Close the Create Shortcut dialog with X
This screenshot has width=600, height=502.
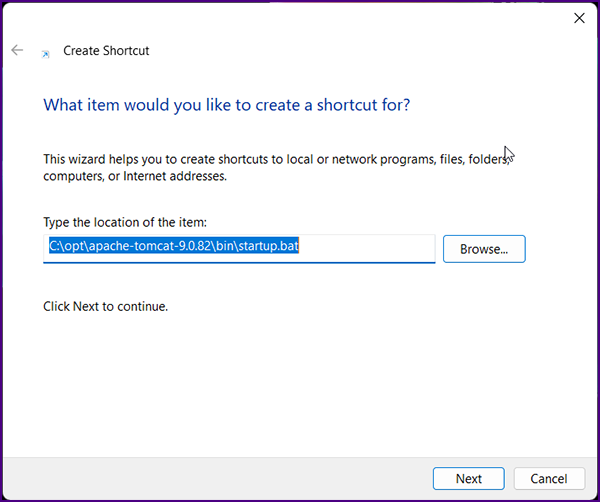click(x=579, y=18)
